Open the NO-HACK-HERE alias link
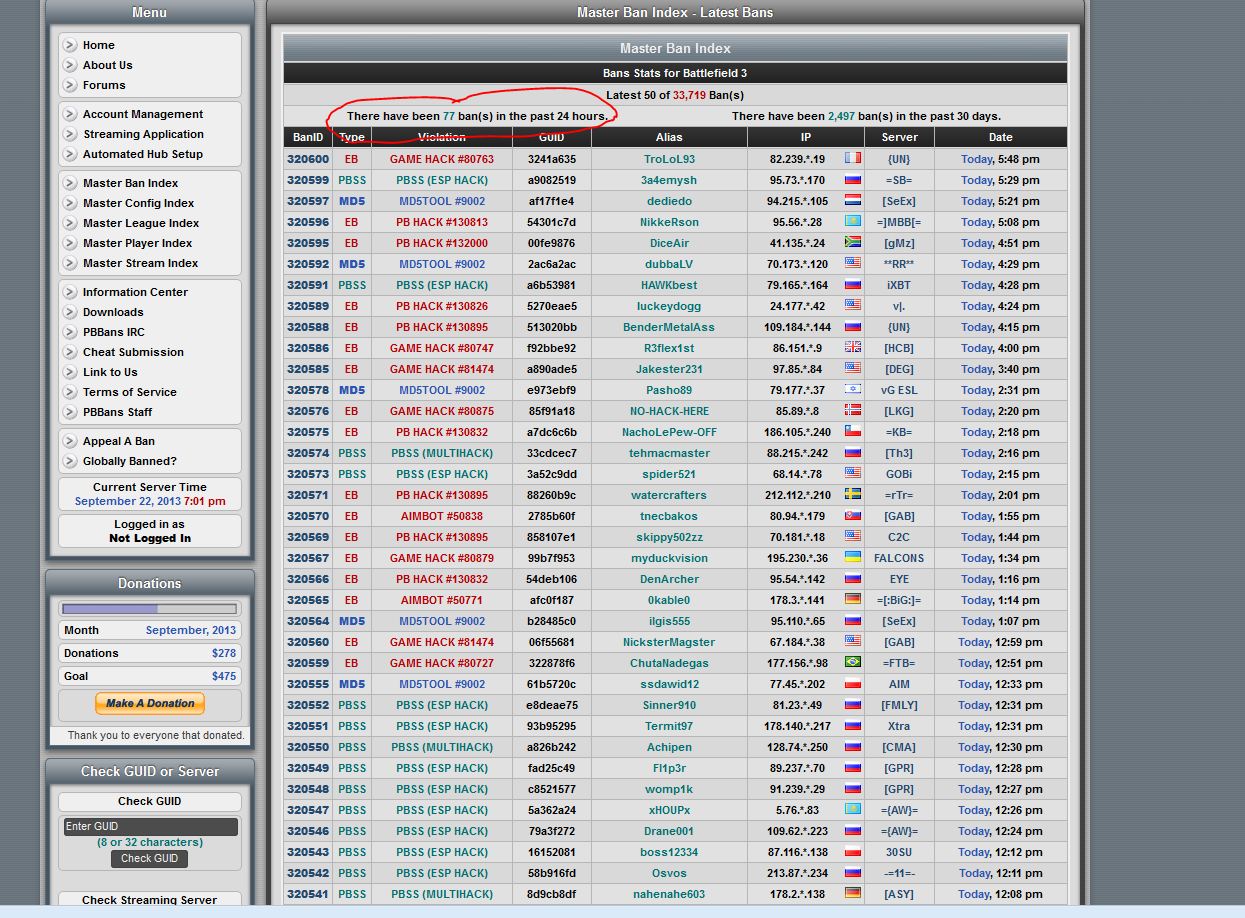 pos(669,411)
